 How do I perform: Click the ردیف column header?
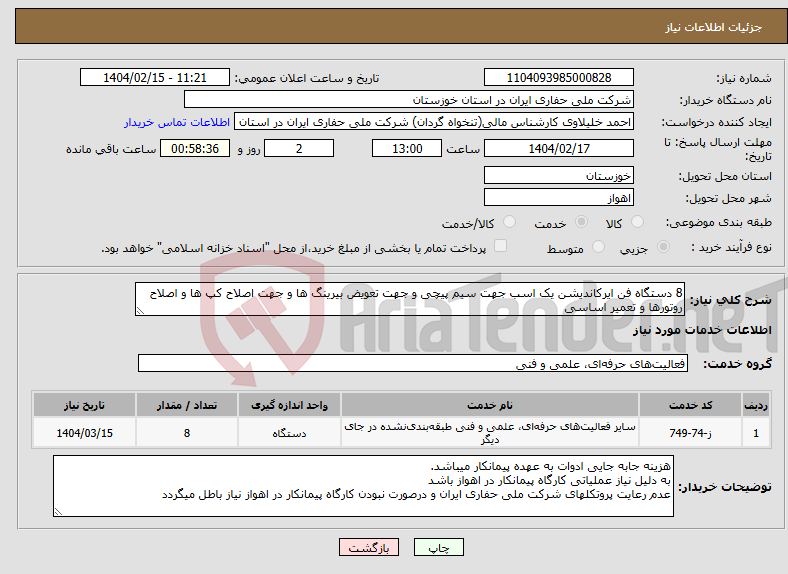point(756,405)
